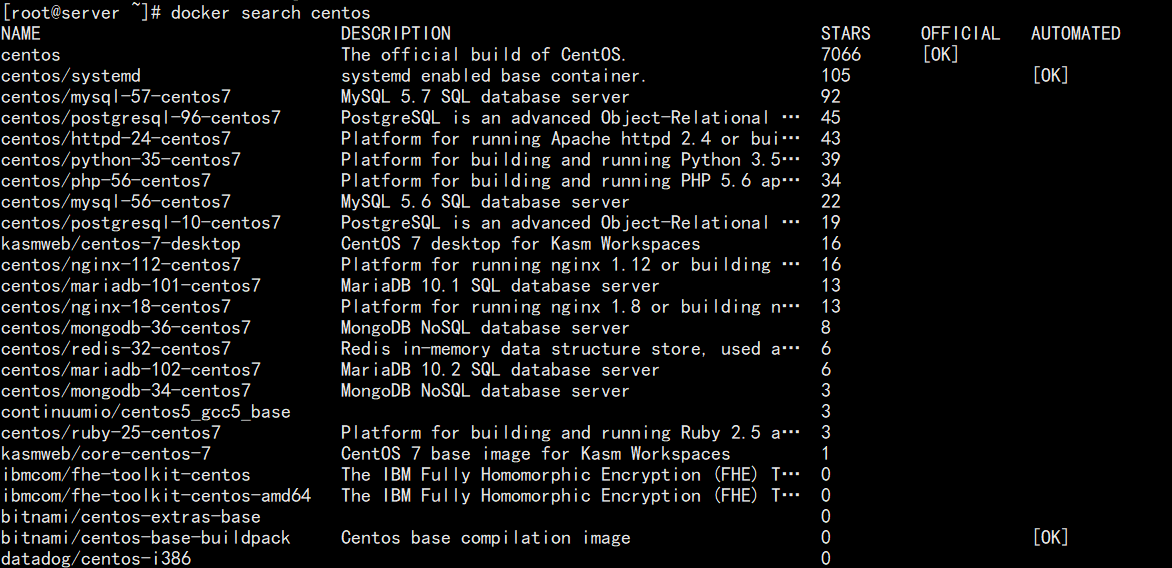Image resolution: width=1172 pixels, height=568 pixels.
Task: Click the star count 92
Action: pyautogui.click(x=830, y=96)
